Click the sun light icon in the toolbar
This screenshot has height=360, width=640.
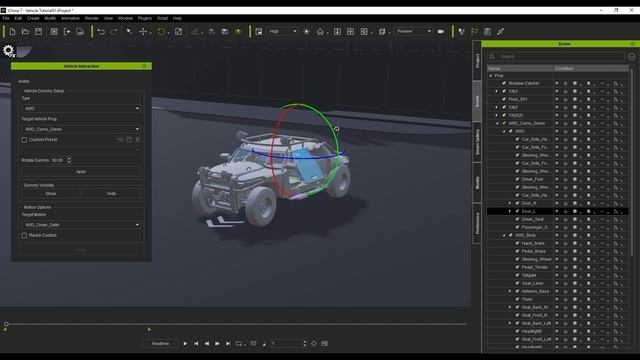coord(307,31)
